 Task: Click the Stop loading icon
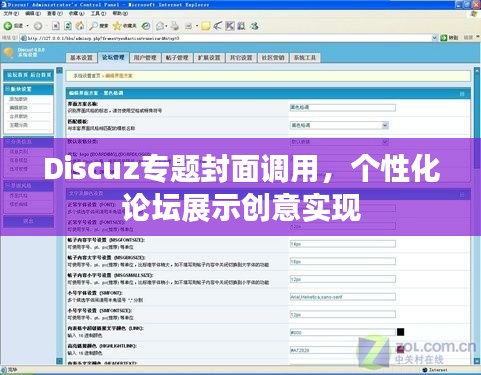(x=56, y=26)
